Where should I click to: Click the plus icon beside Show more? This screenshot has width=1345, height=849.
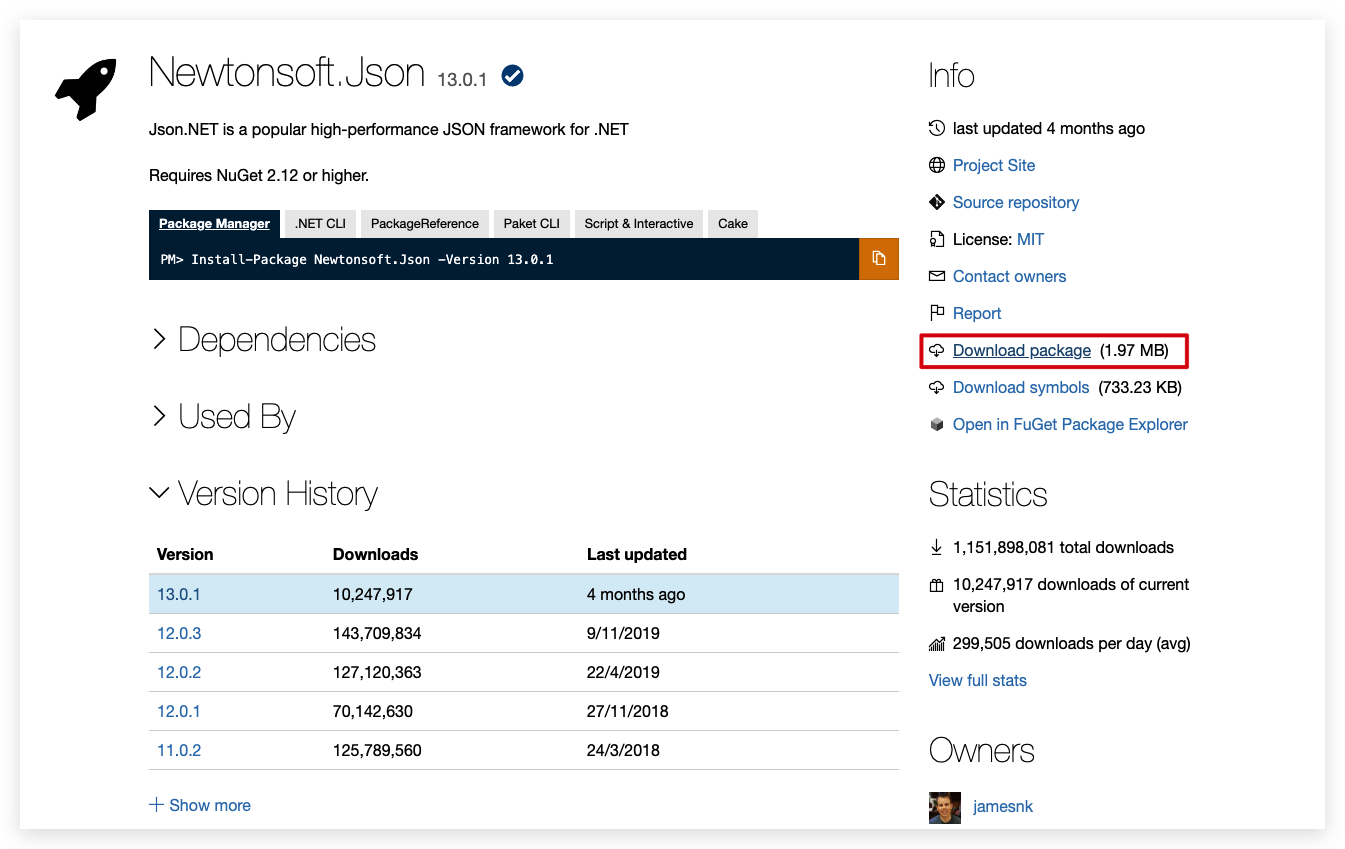(x=156, y=805)
